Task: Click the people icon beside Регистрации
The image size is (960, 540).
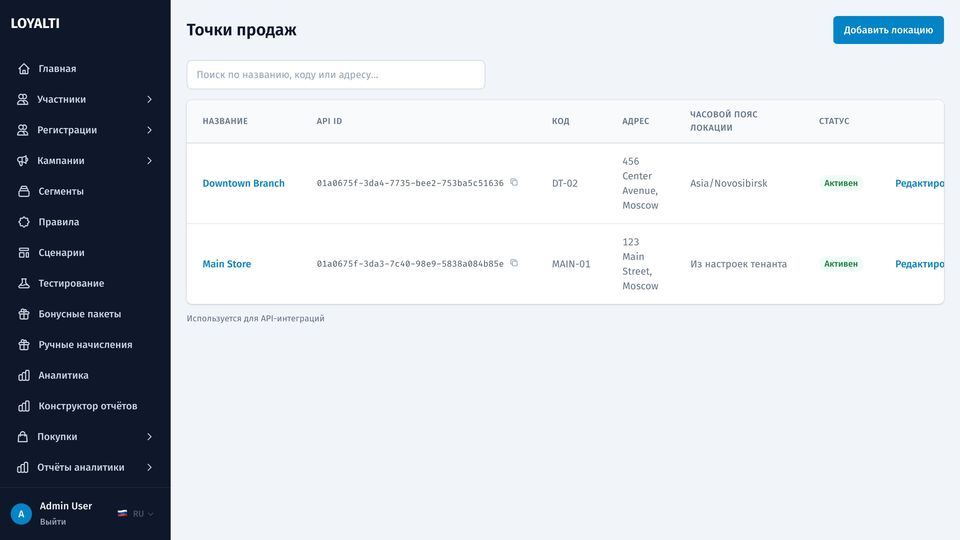Action: tap(23, 130)
